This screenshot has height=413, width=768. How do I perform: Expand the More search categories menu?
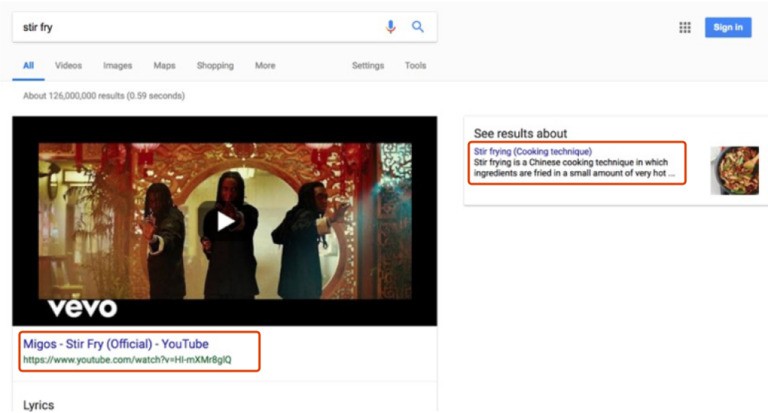(x=265, y=66)
